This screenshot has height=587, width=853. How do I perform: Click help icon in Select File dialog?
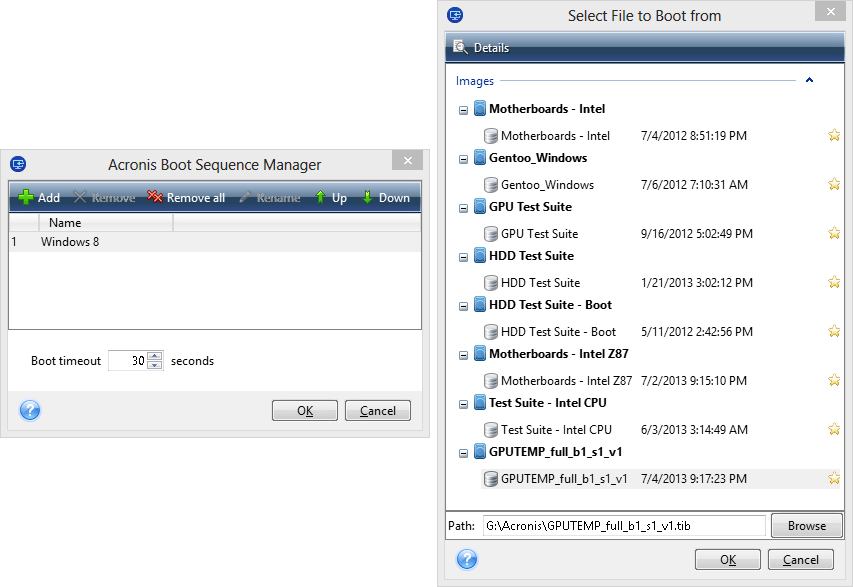click(x=467, y=559)
